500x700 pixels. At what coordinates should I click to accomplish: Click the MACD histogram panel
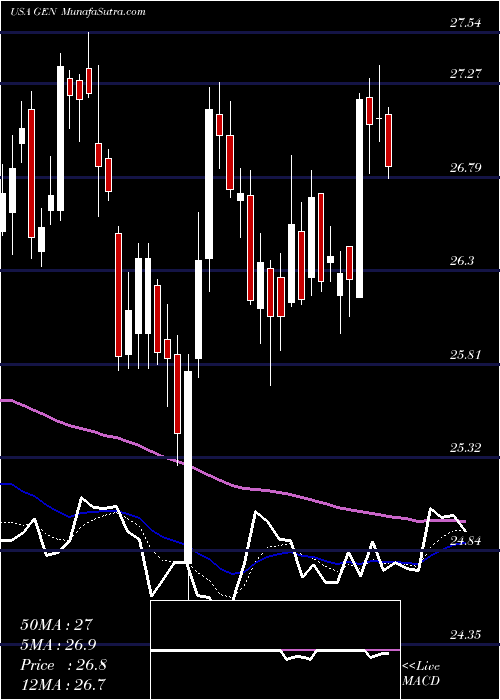(x=275, y=650)
